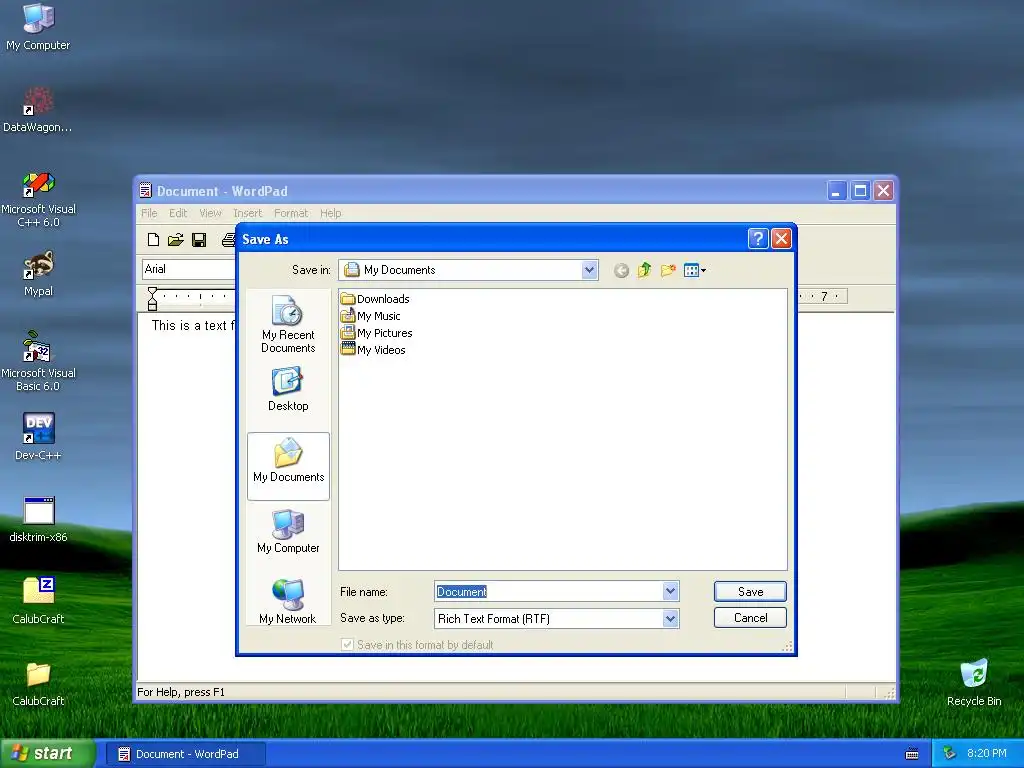Click the on-screen keyboard tray icon
Viewport: 1024px width, 768px height.
912,754
